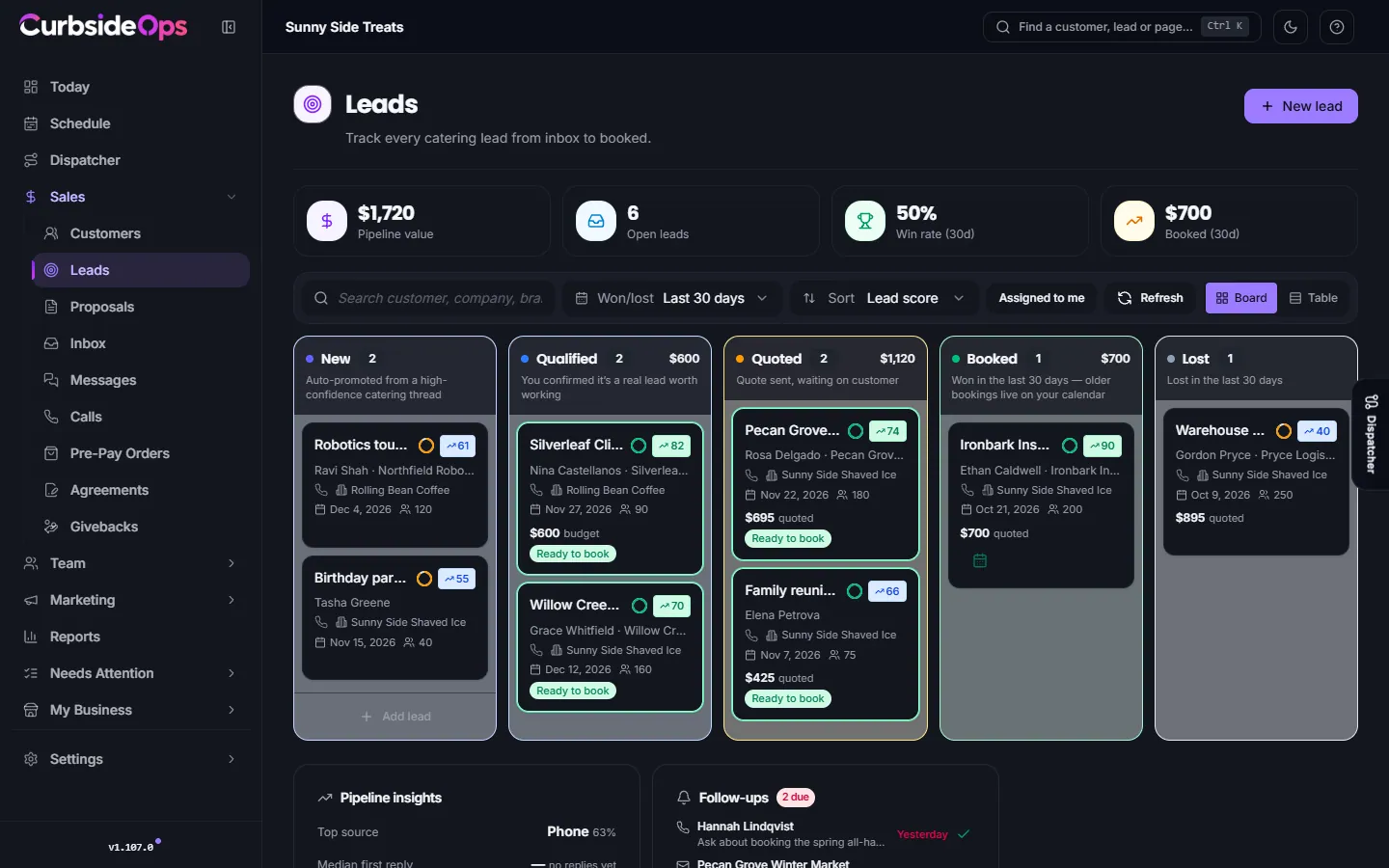Click Add lead in the New column
This screenshot has height=868, width=1389.
[395, 717]
